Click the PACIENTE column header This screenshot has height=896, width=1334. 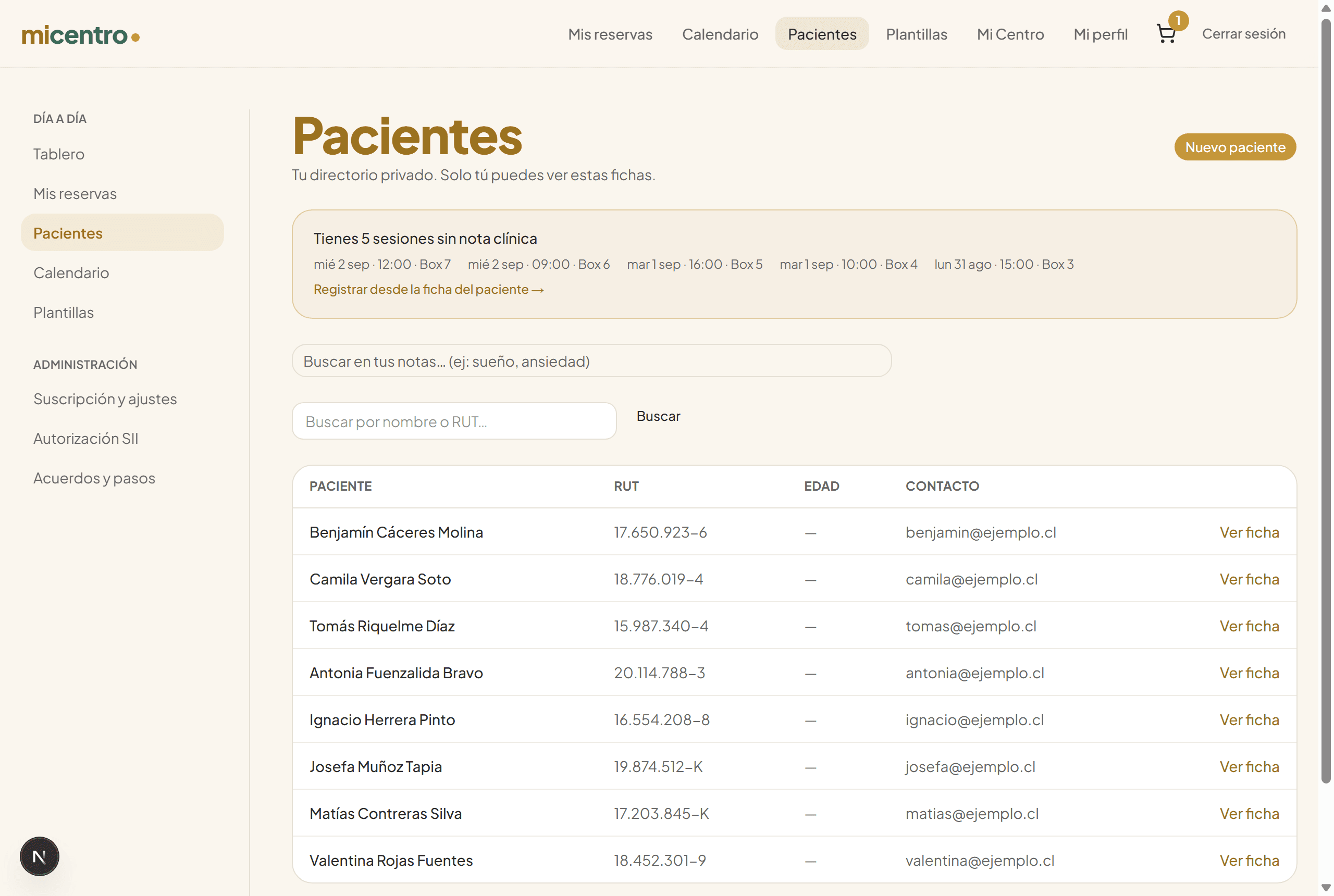point(341,486)
